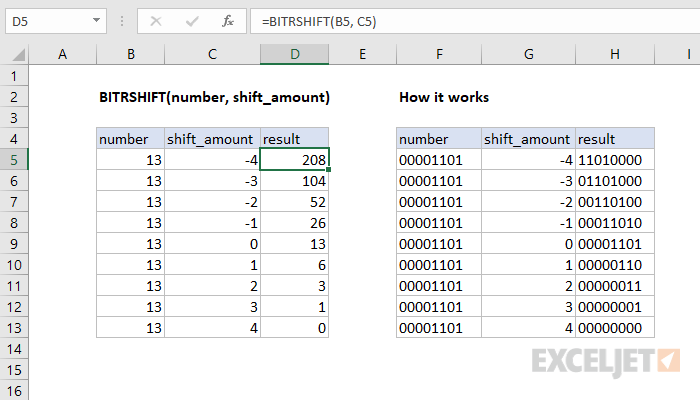Select cell D11 with result 3
The height and width of the screenshot is (400, 700).
[x=295, y=286]
